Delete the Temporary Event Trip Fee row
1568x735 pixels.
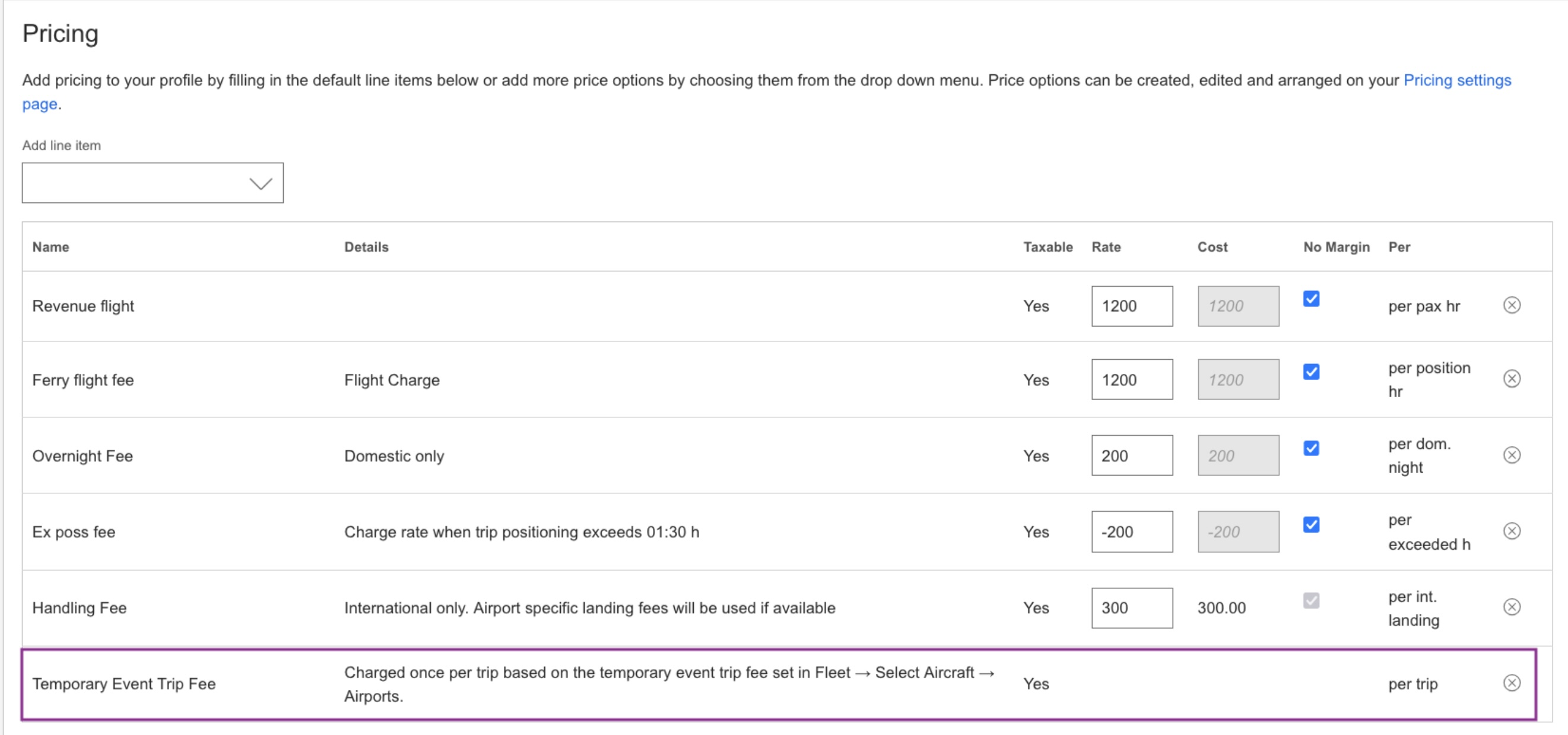1512,683
